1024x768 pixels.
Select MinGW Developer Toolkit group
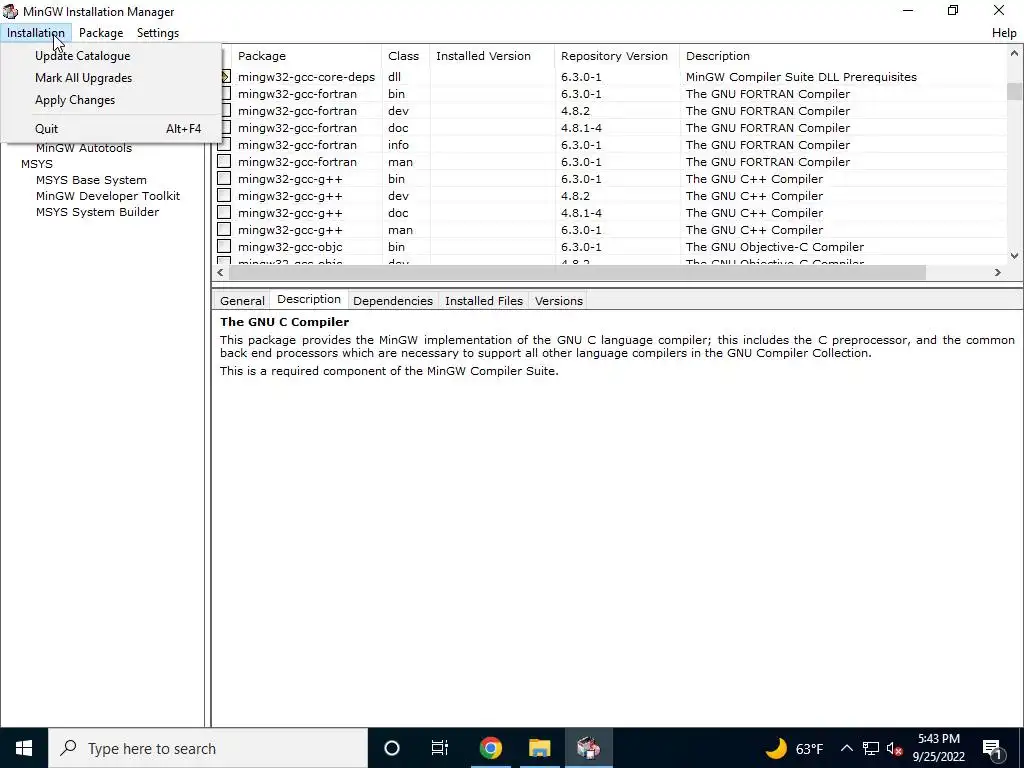tap(108, 196)
